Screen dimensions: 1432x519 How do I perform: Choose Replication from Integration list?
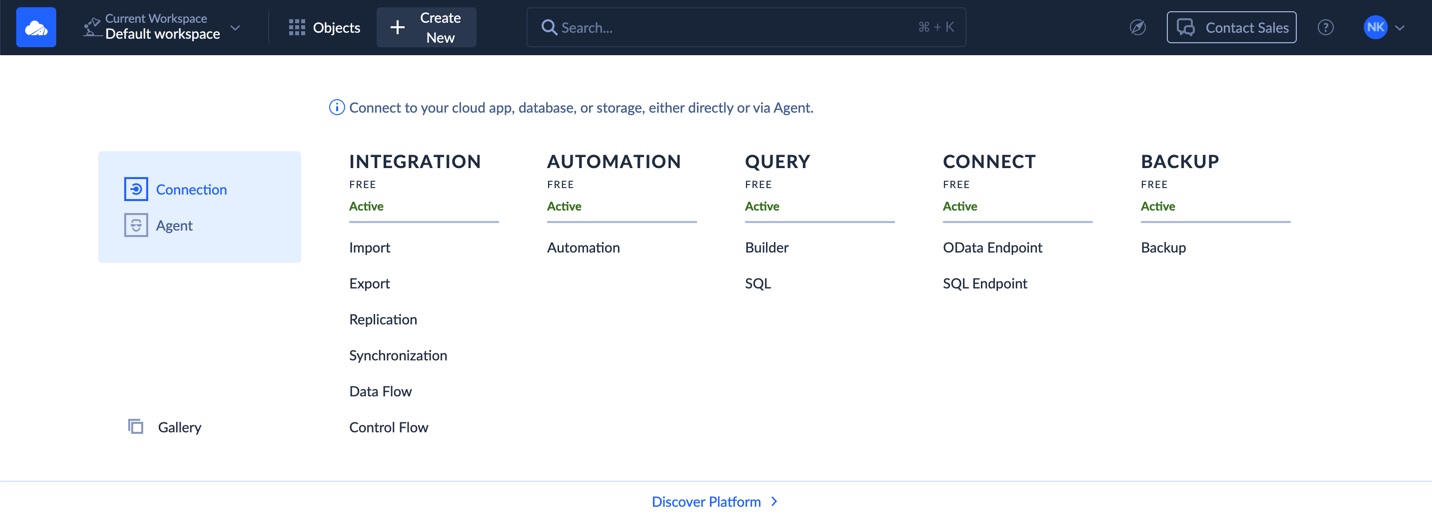(383, 319)
